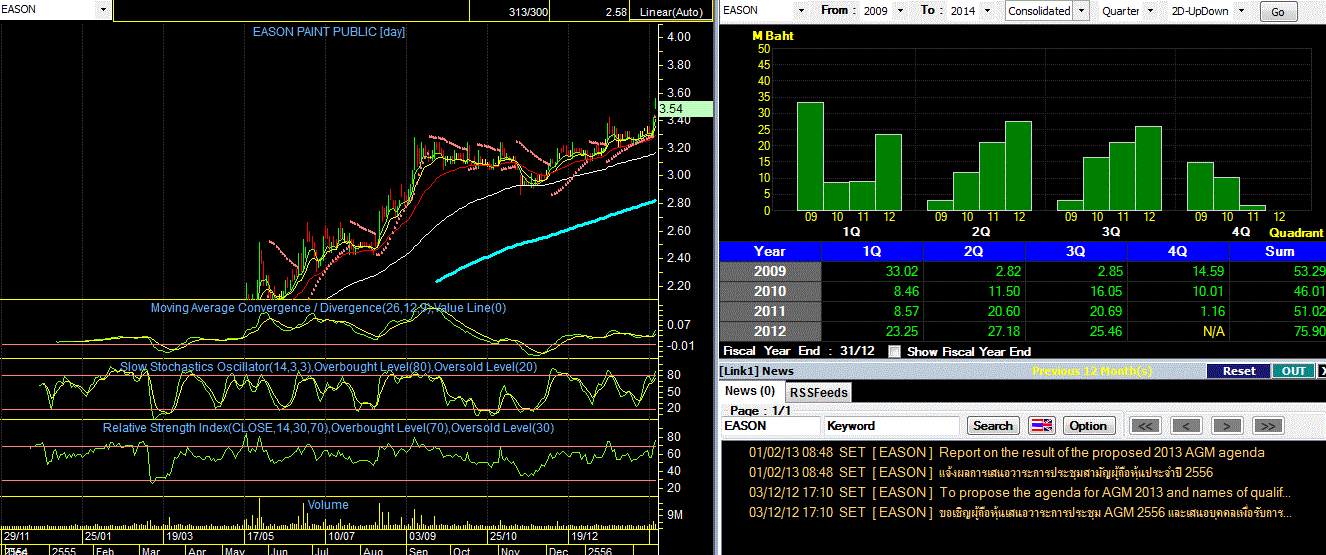Click the Keyword search field
Screen dimensions: 1326x555
pyautogui.click(x=892, y=426)
